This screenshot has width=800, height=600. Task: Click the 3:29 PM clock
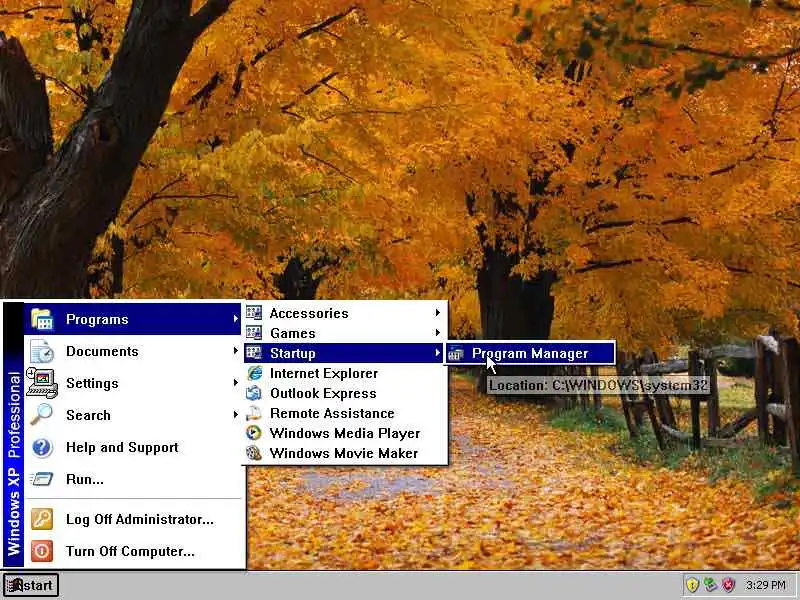point(765,585)
